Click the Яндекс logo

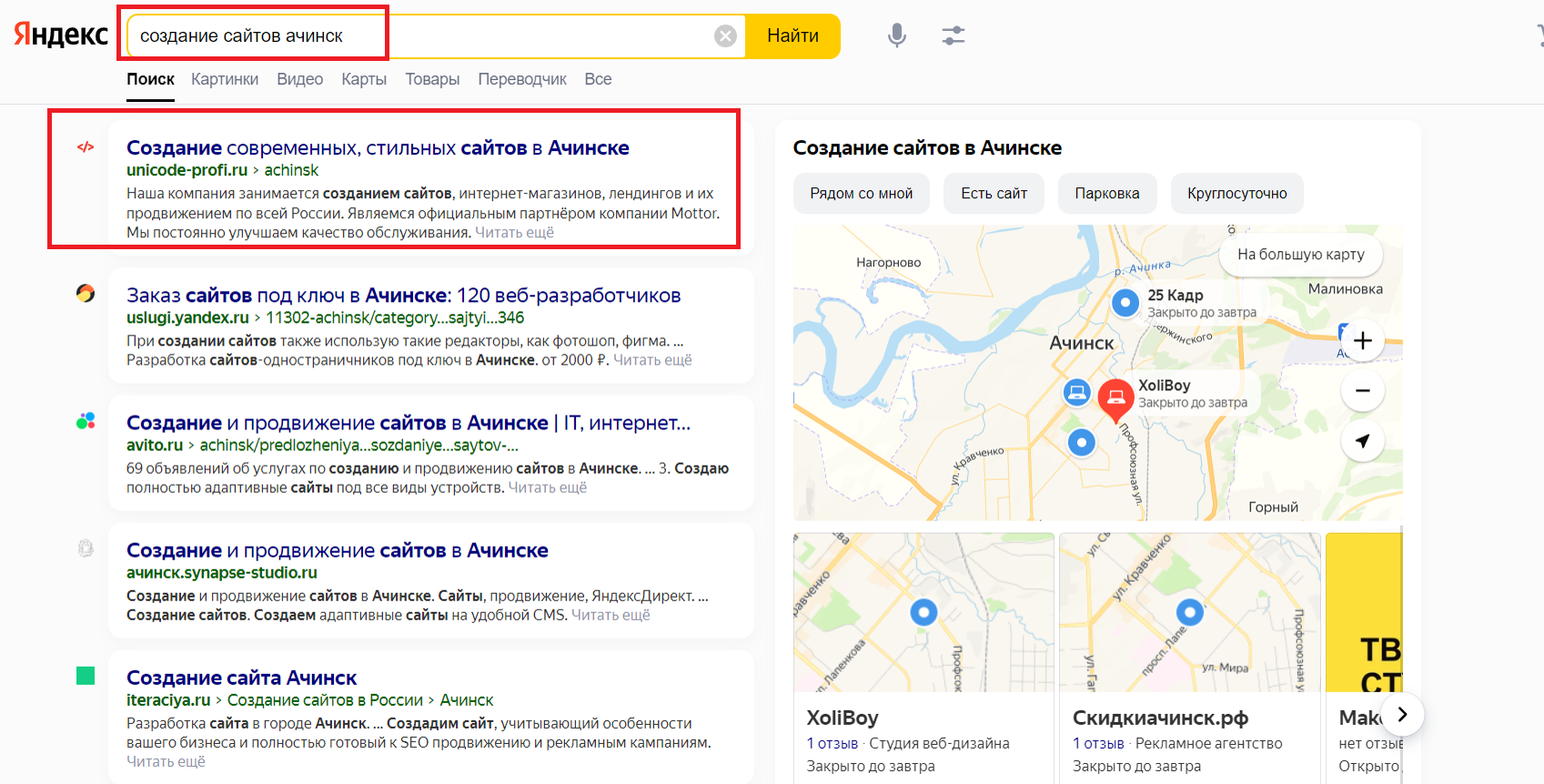61,35
